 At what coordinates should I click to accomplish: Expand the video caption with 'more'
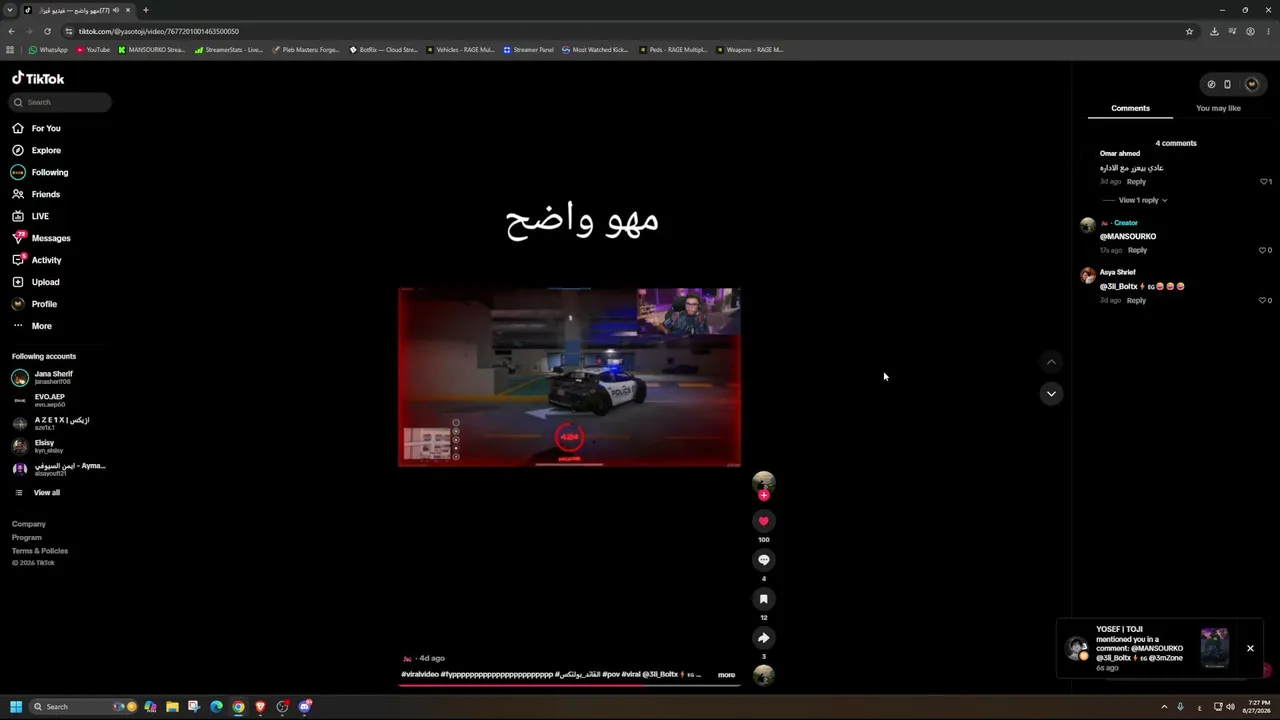(726, 675)
